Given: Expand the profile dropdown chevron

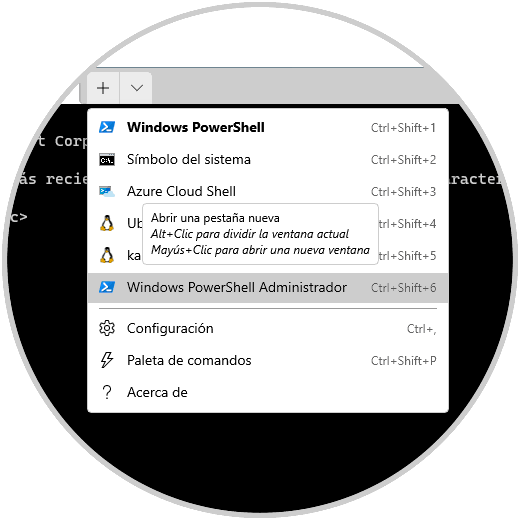Looking at the screenshot, I should [x=137, y=88].
